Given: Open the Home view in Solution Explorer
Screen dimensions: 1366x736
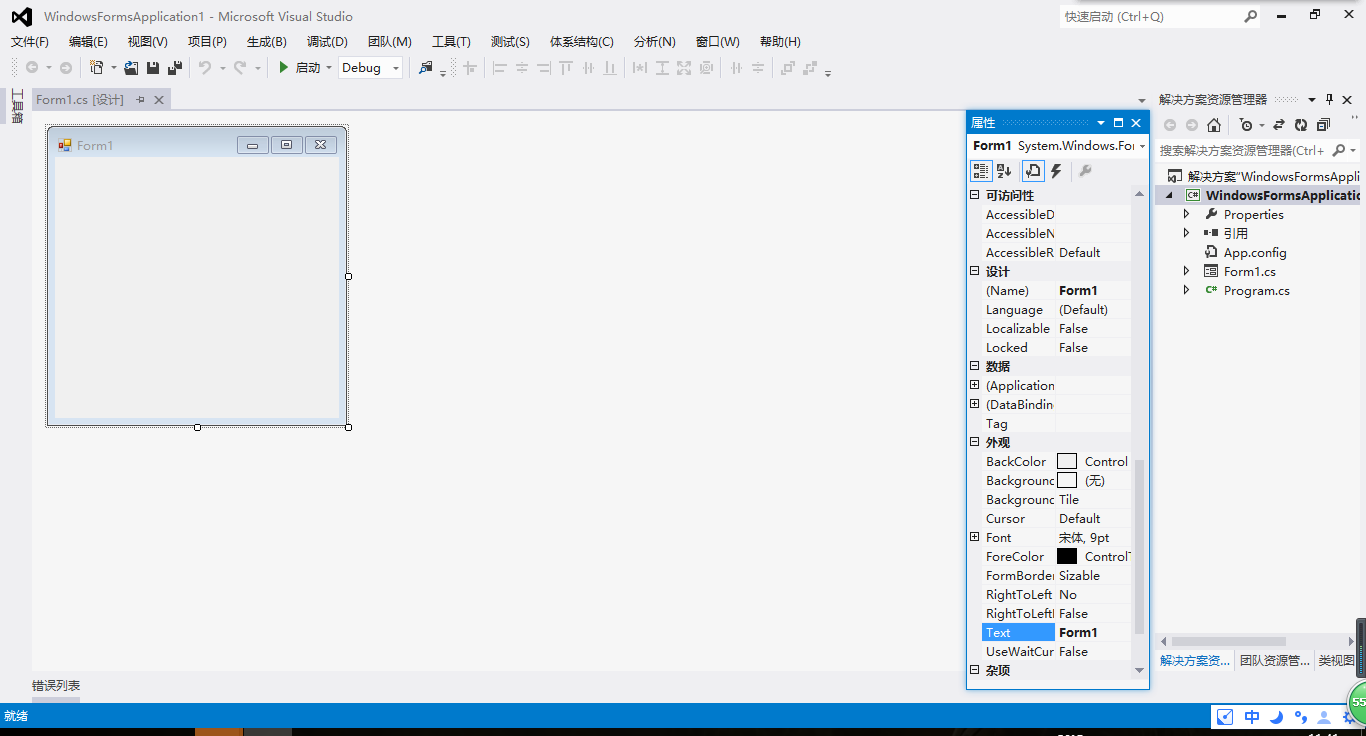Looking at the screenshot, I should 1214,125.
